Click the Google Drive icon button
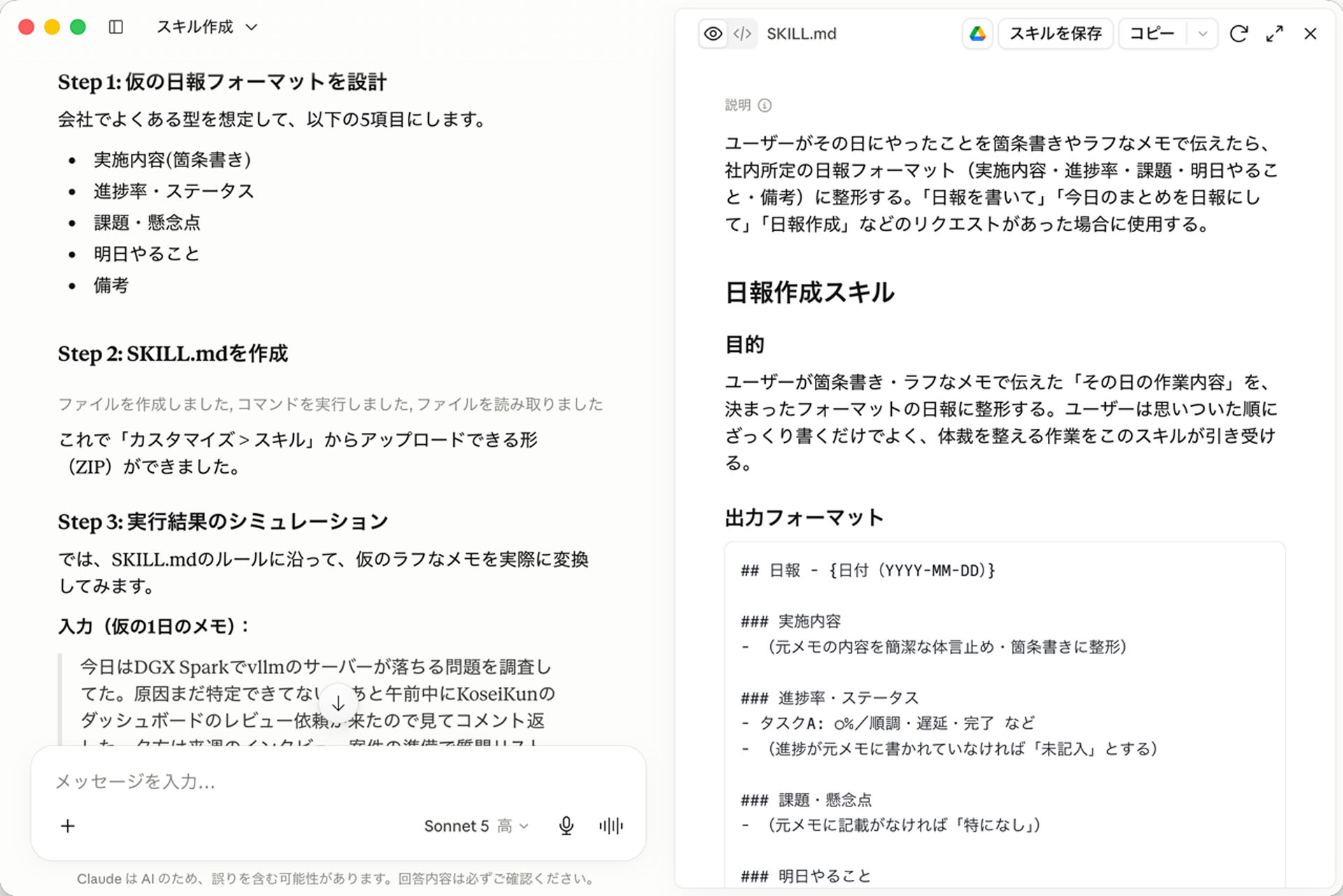Screen dimensions: 1343x896 tap(977, 34)
